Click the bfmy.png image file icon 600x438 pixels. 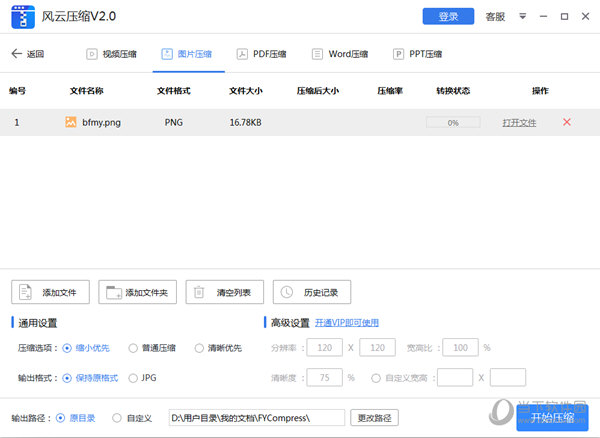pyautogui.click(x=71, y=122)
